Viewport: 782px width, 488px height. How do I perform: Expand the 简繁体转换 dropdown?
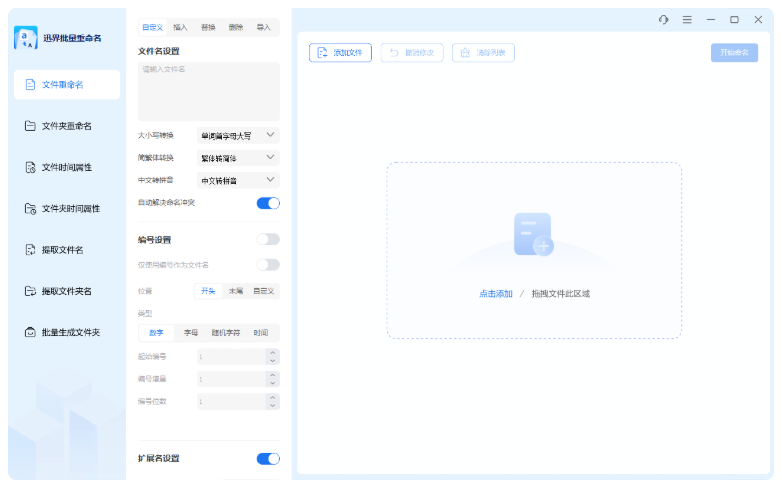coord(238,158)
